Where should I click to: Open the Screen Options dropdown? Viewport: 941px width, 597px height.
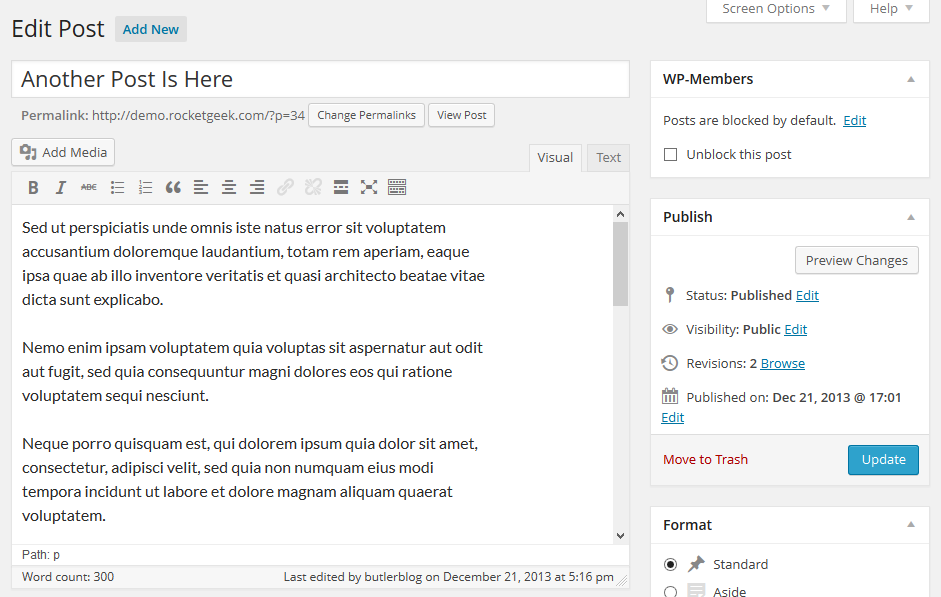tap(776, 9)
